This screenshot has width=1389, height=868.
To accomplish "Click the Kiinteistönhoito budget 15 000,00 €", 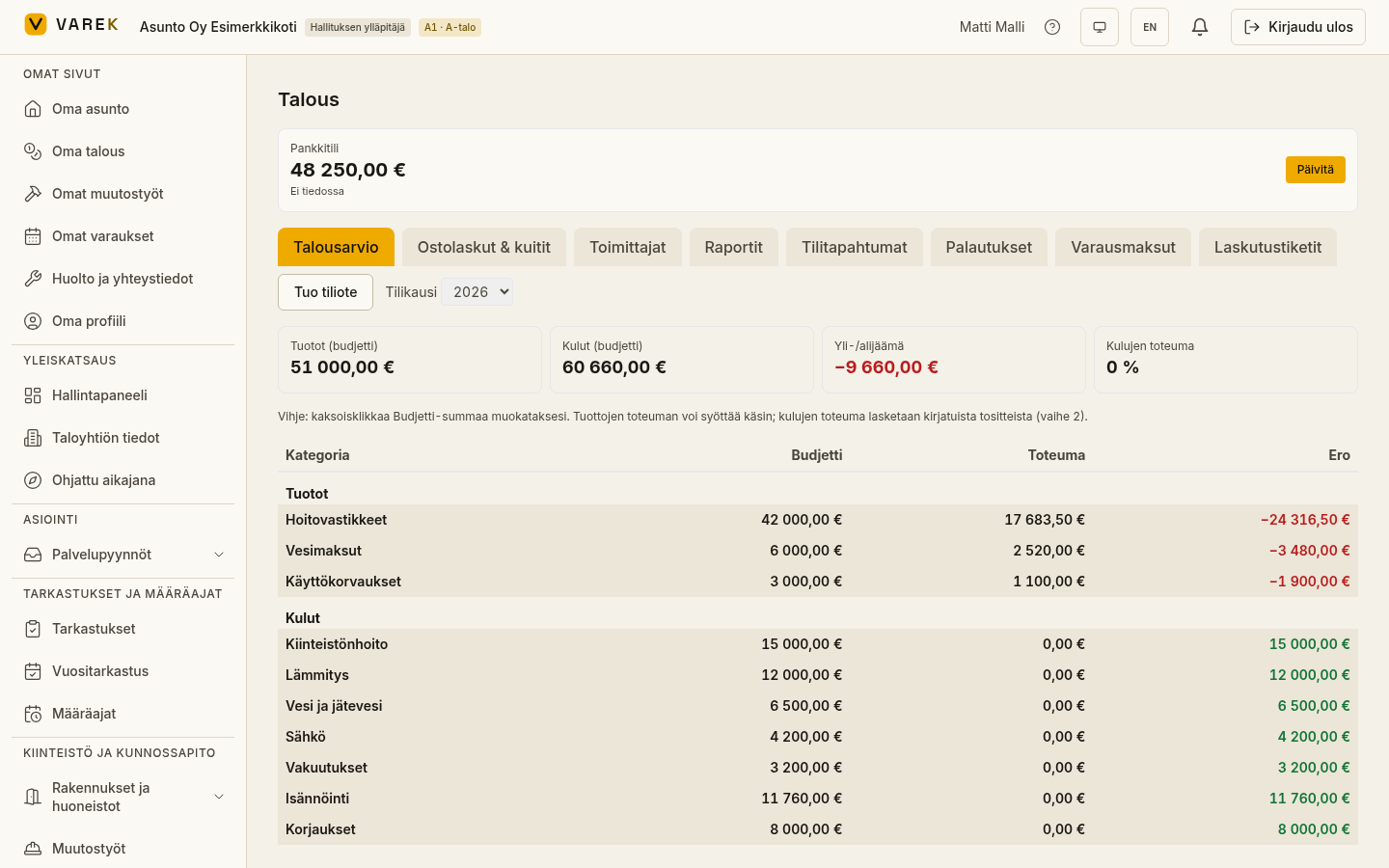I will pos(802,644).
